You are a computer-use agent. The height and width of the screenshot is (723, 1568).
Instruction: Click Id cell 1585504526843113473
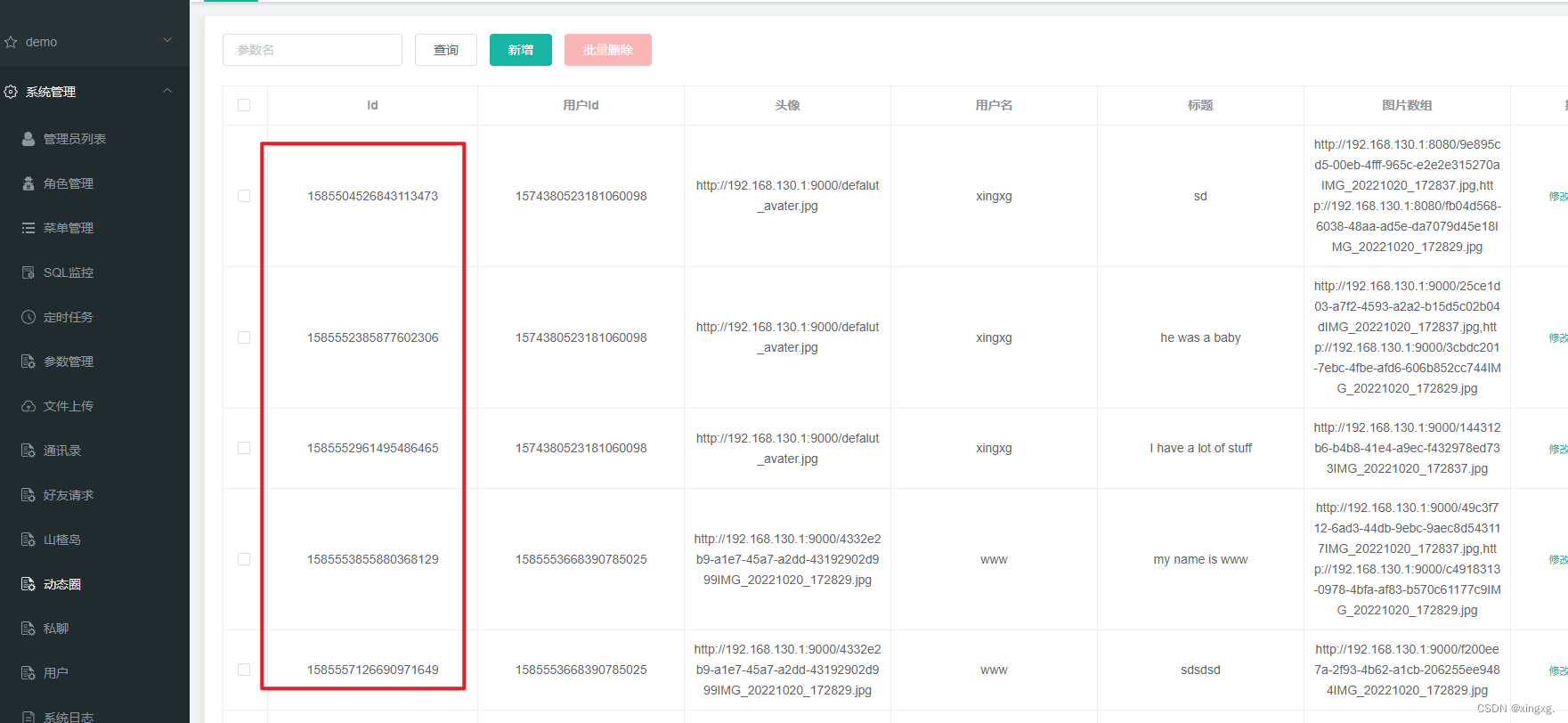[x=372, y=196]
